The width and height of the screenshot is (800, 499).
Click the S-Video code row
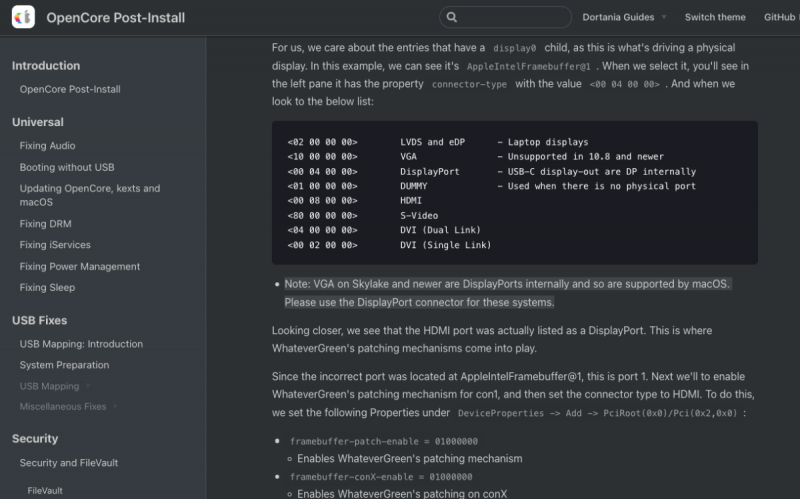tap(363, 215)
